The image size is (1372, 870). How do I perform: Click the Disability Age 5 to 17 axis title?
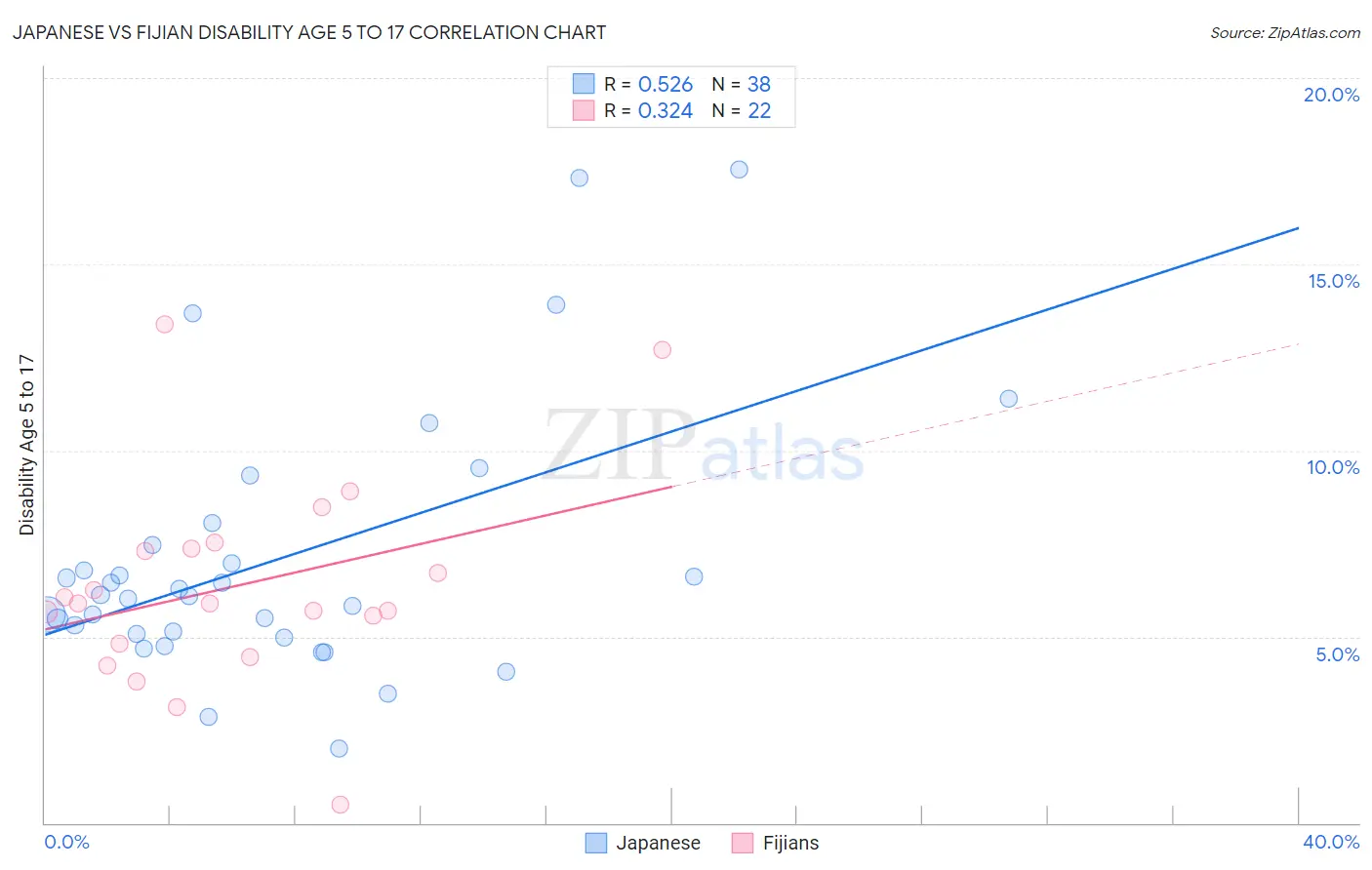tap(27, 445)
